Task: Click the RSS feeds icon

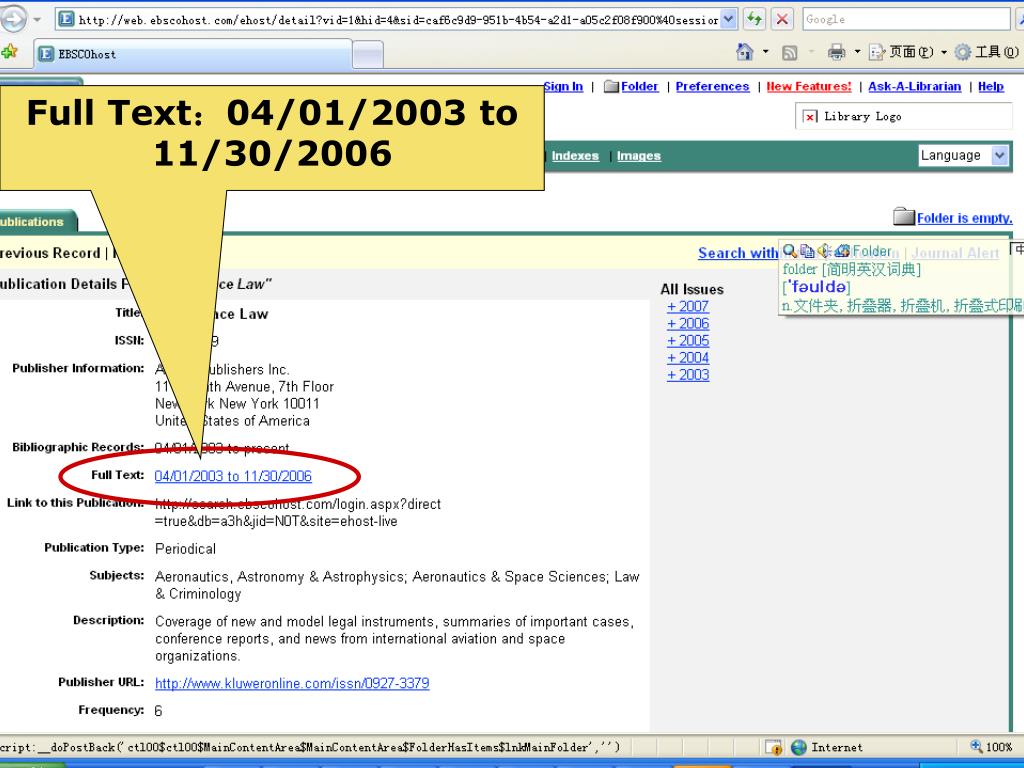Action: coord(790,52)
